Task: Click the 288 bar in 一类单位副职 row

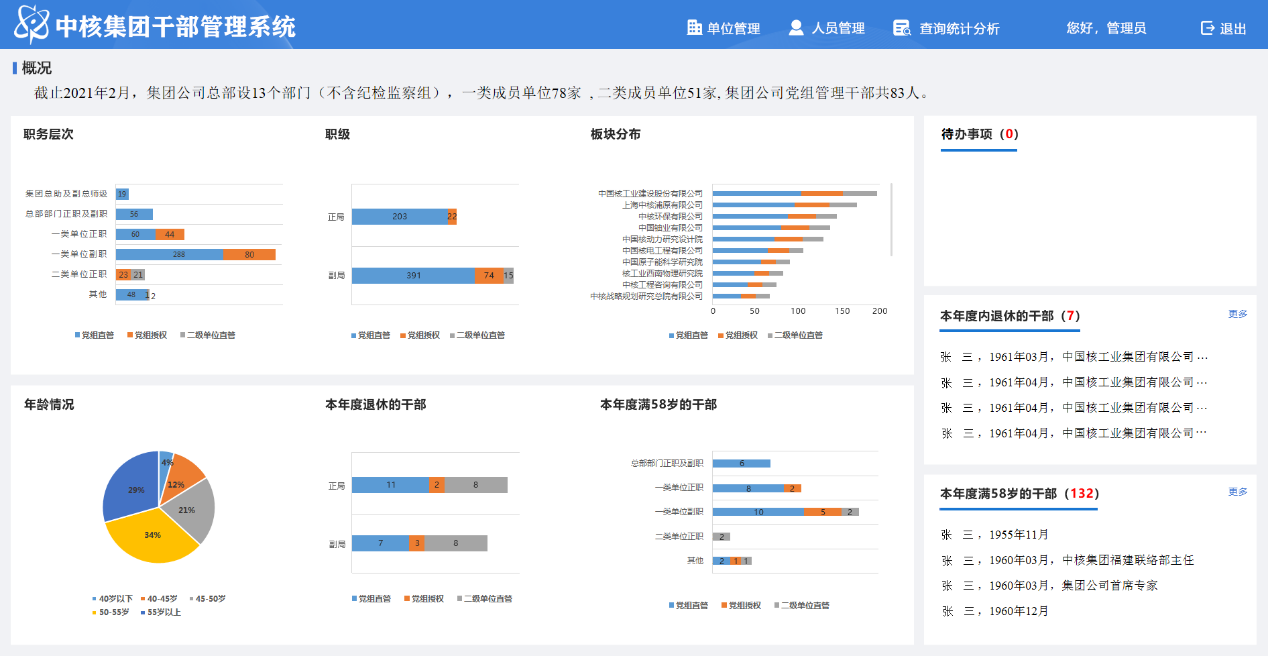Action: click(169, 254)
